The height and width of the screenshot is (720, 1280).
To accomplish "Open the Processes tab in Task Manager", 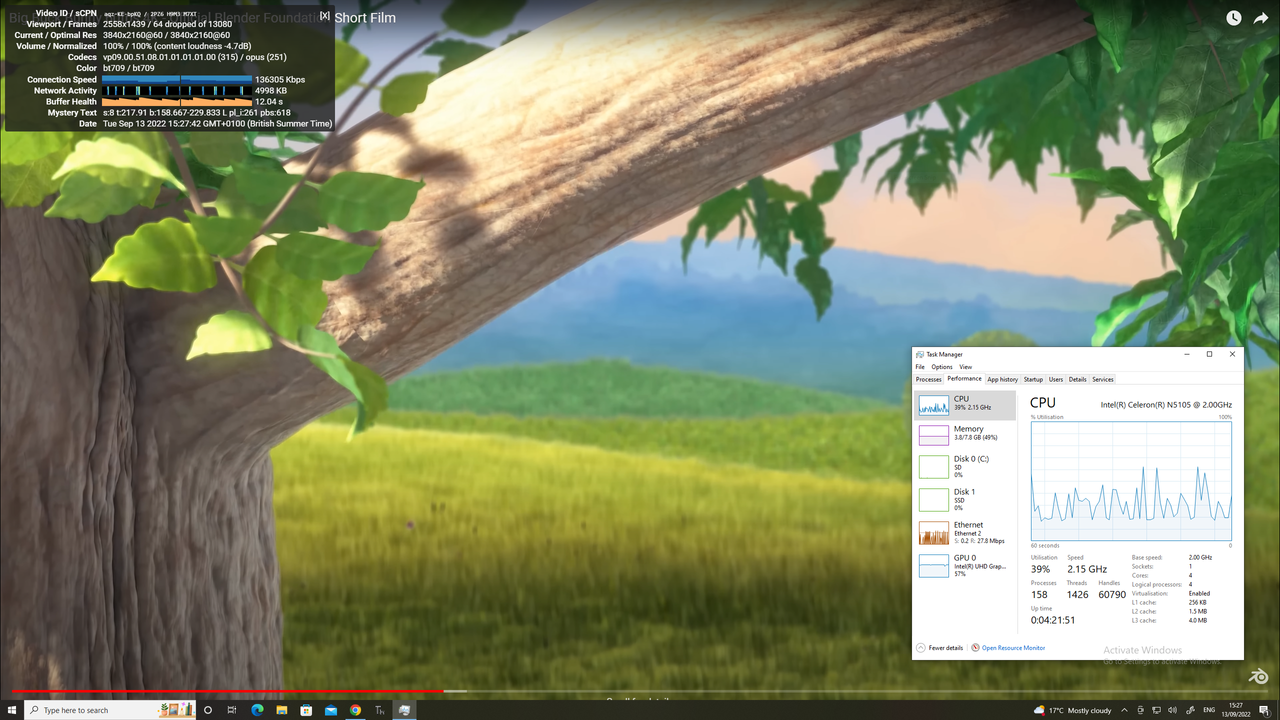I will tap(928, 379).
